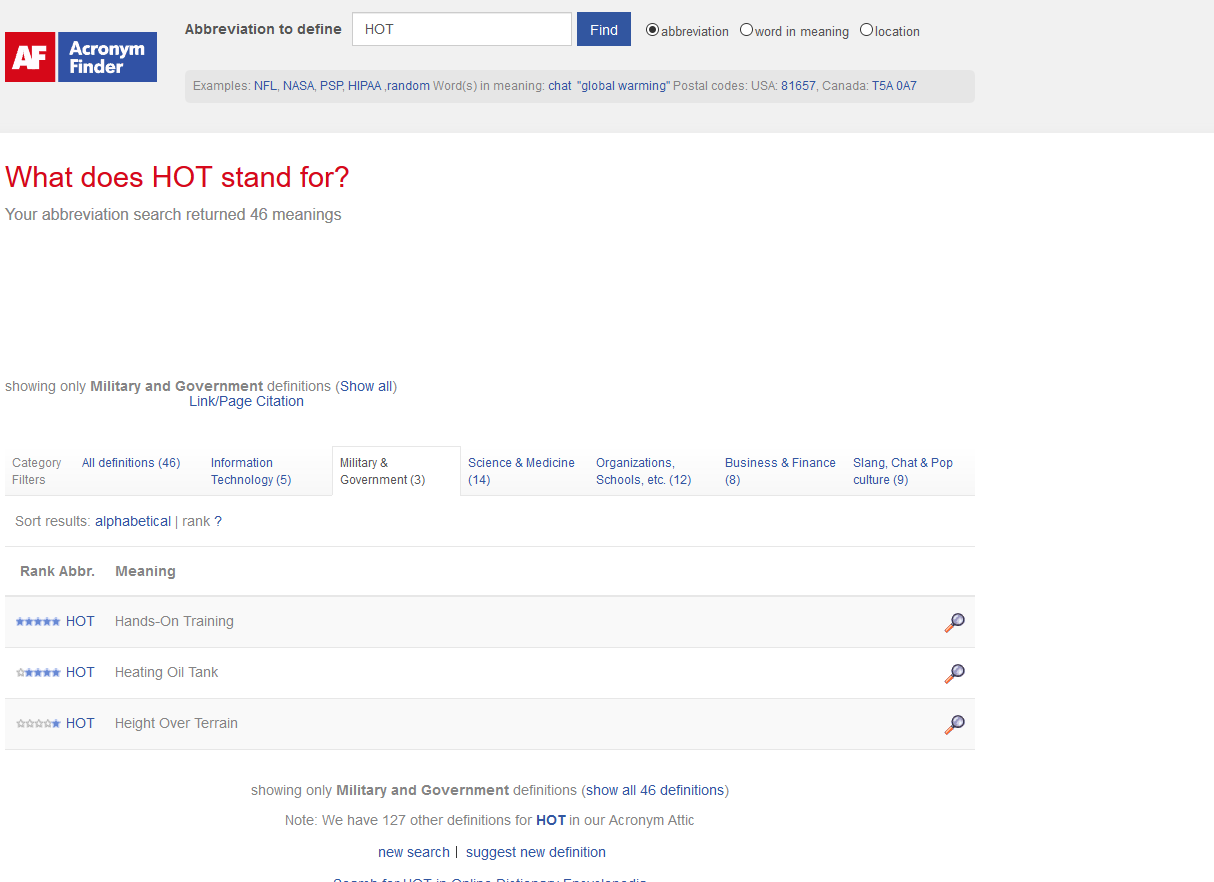Image resolution: width=1214 pixels, height=882 pixels.
Task: Click the Find button
Action: point(604,29)
